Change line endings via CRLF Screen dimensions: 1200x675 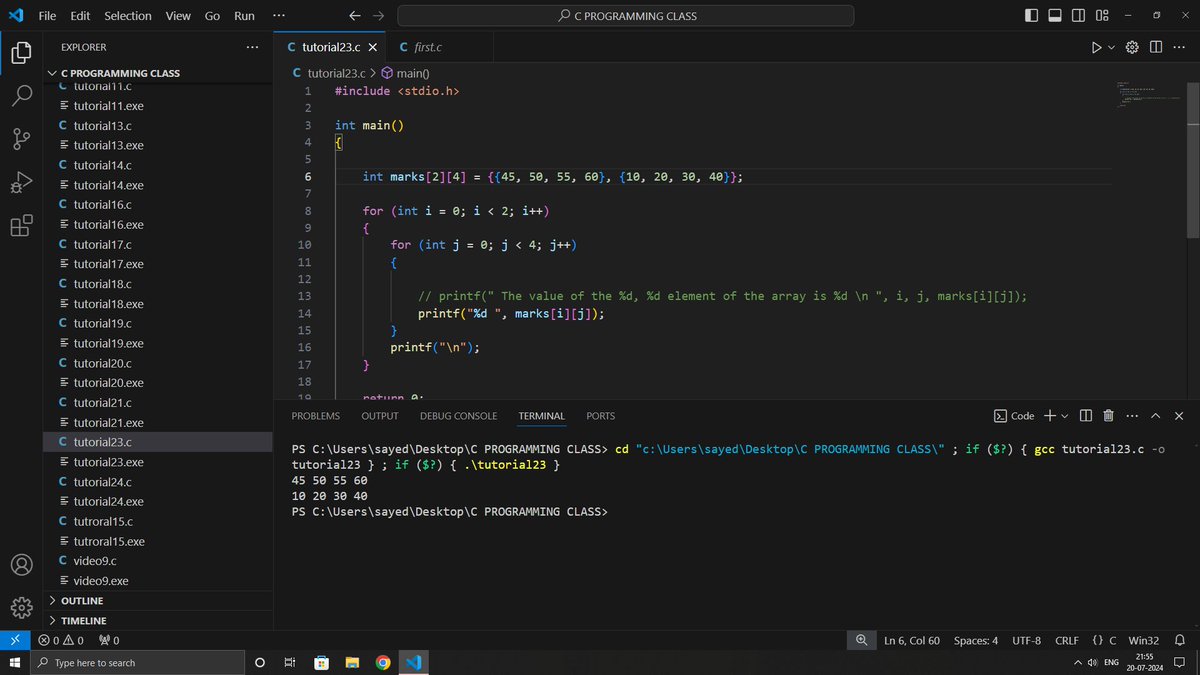pyautogui.click(x=1066, y=640)
